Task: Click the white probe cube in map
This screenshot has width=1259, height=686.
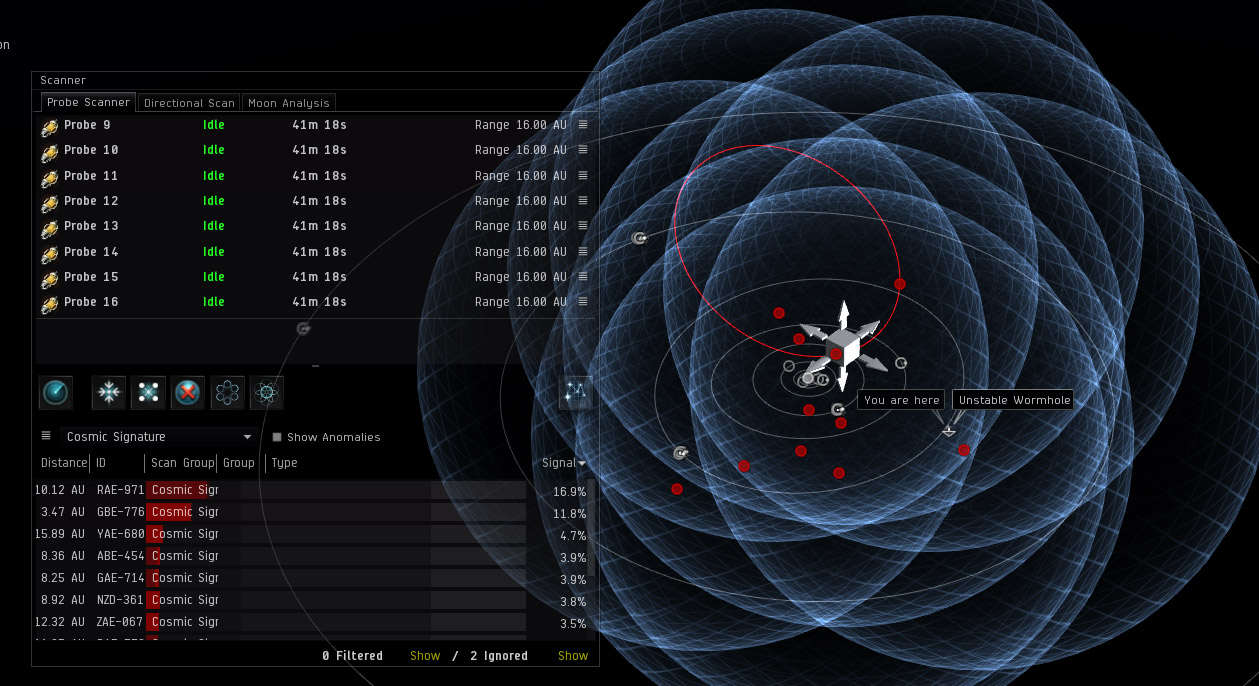Action: [x=843, y=347]
